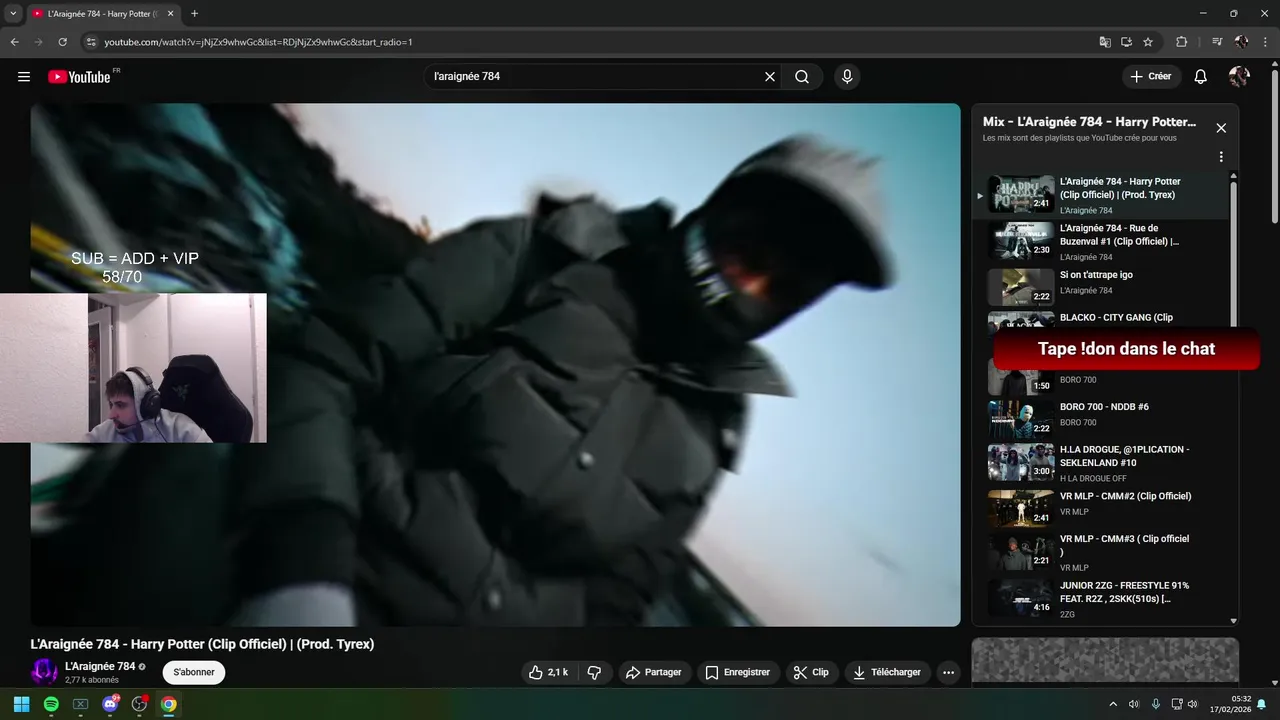Image resolution: width=1280 pixels, height=720 pixels.
Task: Show hidden system tray icons chevron
Action: point(1113,704)
